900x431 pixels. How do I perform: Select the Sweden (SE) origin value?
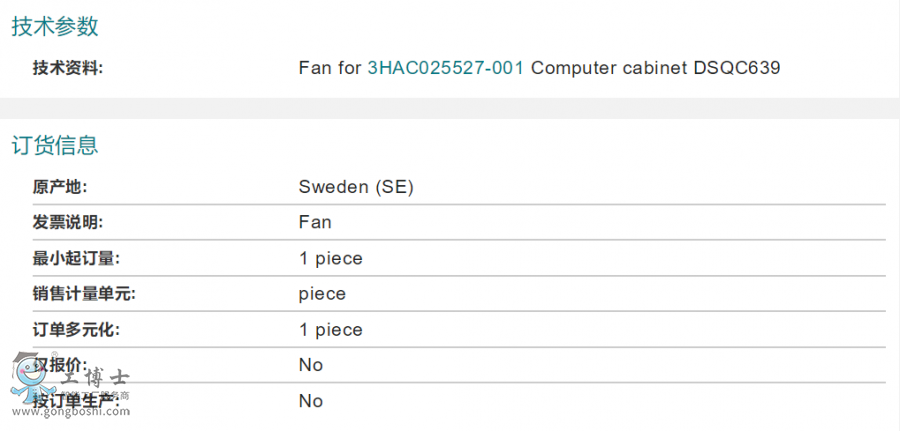click(x=356, y=187)
